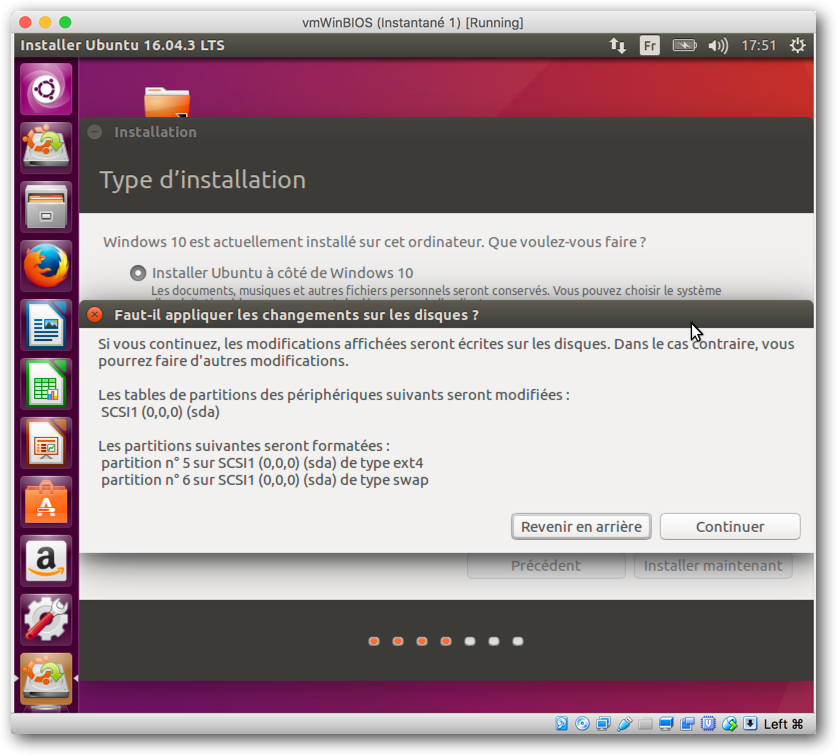Open the sound volume indicator

click(718, 46)
